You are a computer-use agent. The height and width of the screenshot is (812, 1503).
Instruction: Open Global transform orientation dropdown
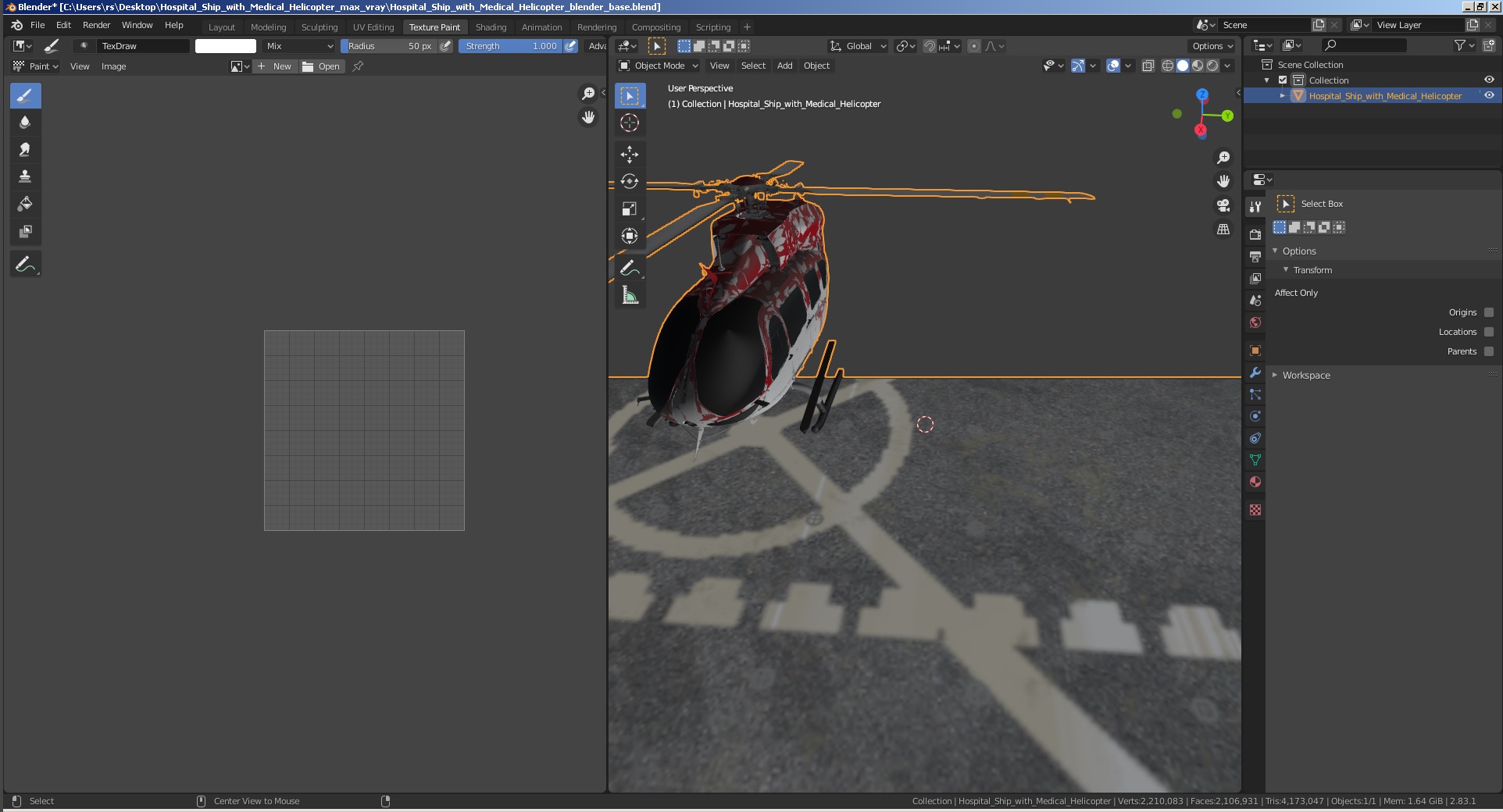pyautogui.click(x=858, y=46)
